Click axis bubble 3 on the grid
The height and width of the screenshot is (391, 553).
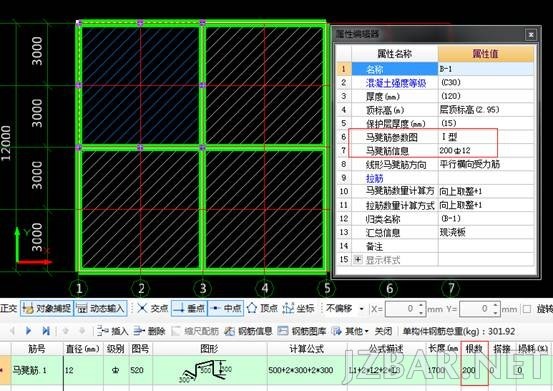click(x=202, y=288)
